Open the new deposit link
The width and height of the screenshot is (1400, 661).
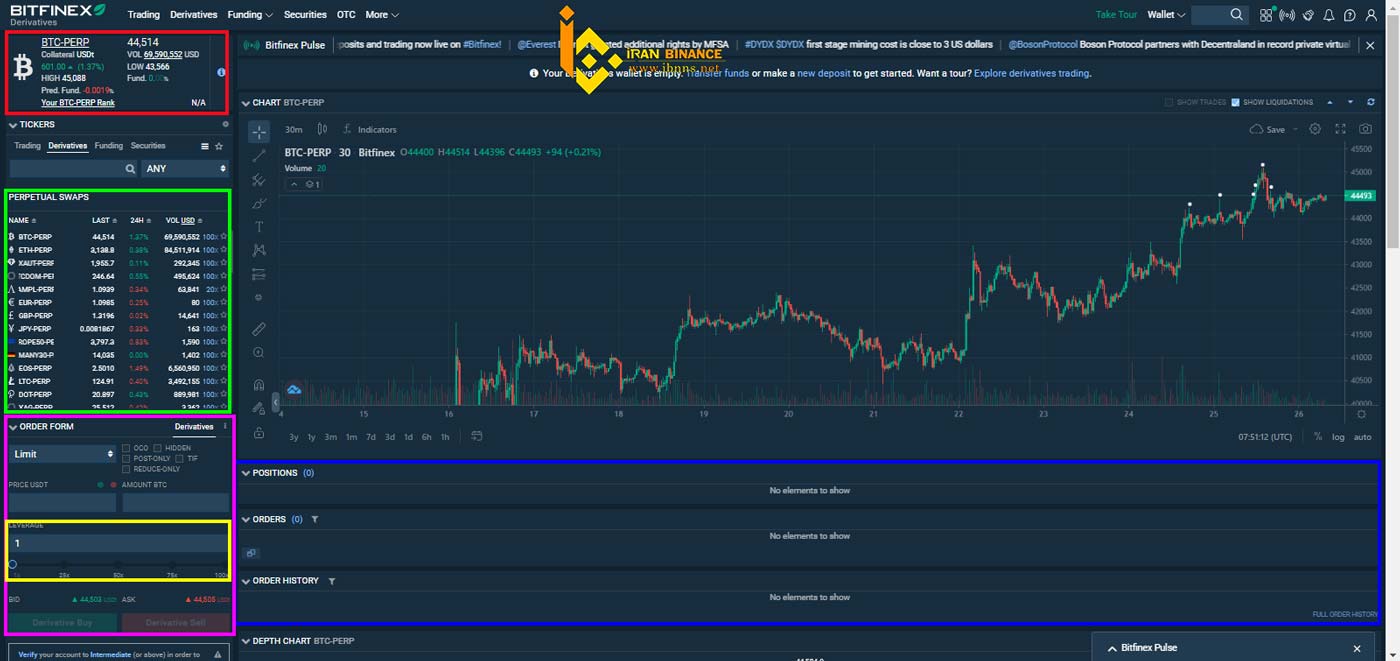pos(823,73)
